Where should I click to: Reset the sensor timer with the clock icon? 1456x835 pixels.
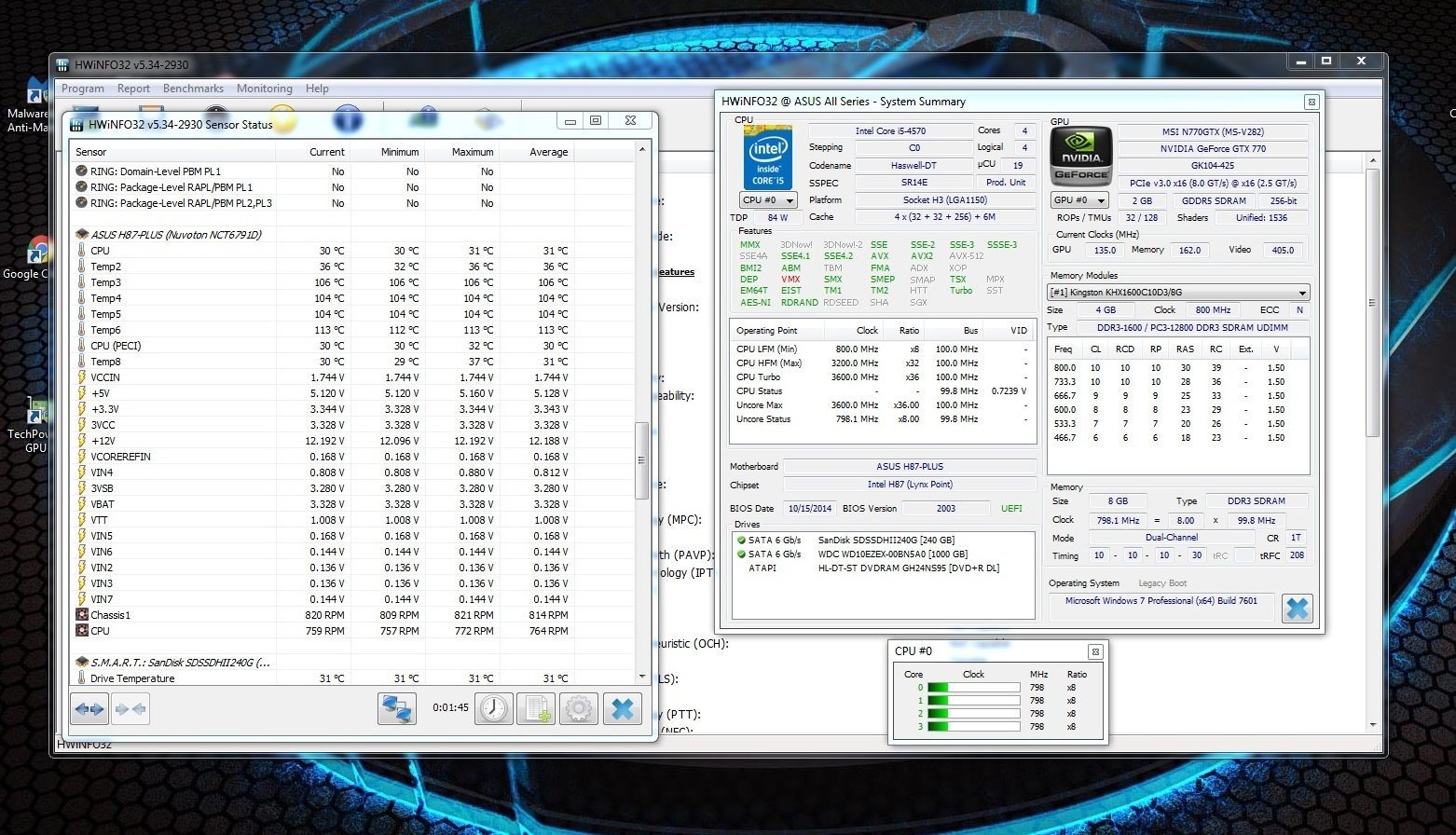(494, 709)
